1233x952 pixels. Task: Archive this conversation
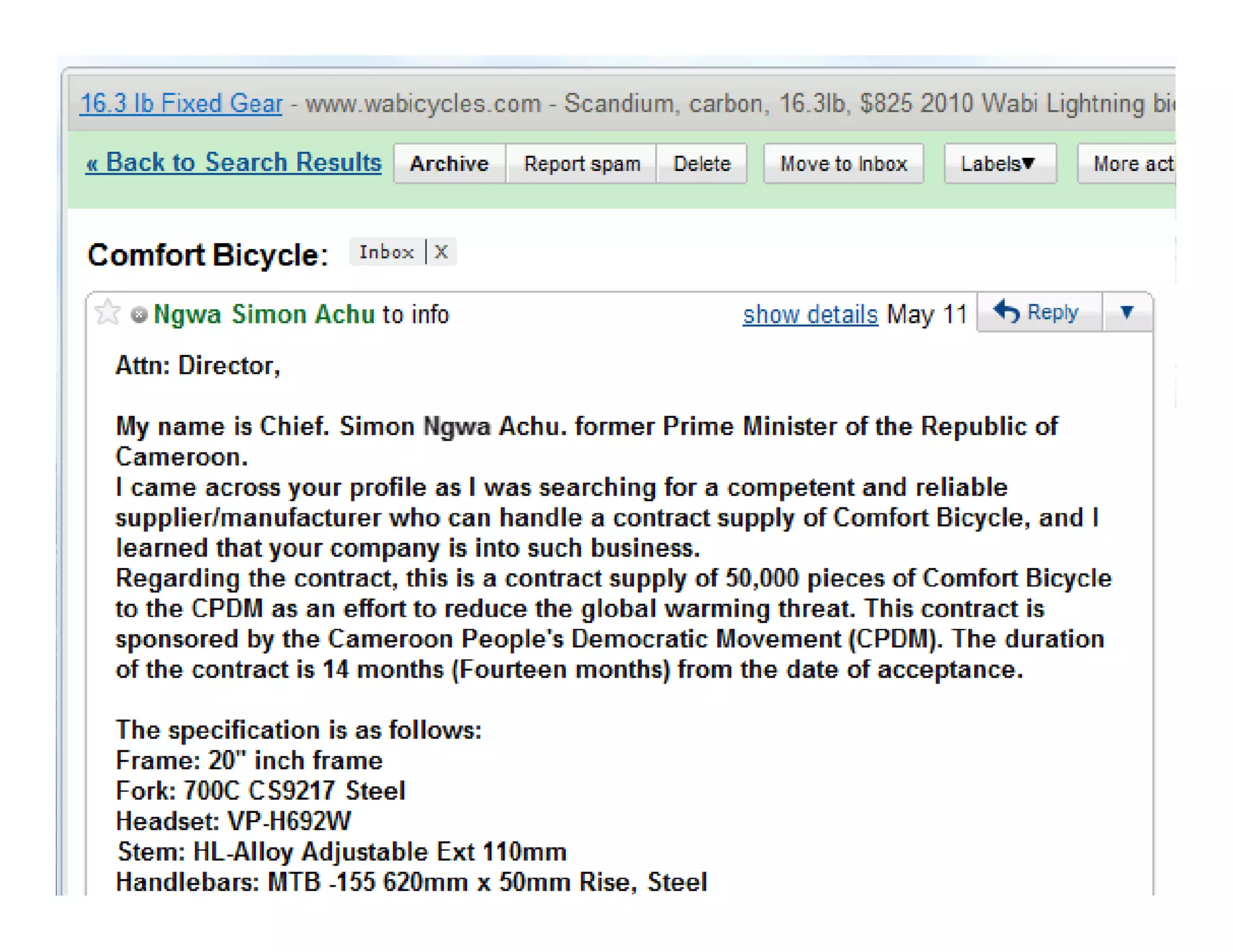449,164
